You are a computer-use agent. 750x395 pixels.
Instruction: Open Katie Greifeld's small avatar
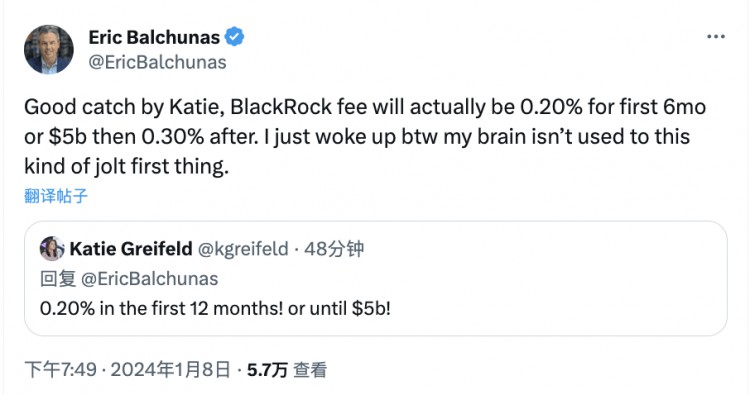click(52, 249)
